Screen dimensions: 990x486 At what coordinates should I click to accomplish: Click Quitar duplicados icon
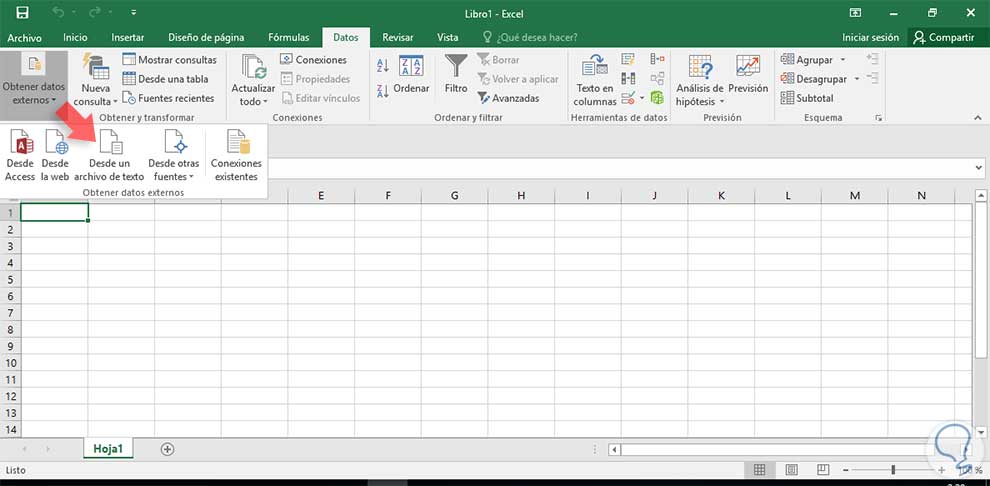628,78
